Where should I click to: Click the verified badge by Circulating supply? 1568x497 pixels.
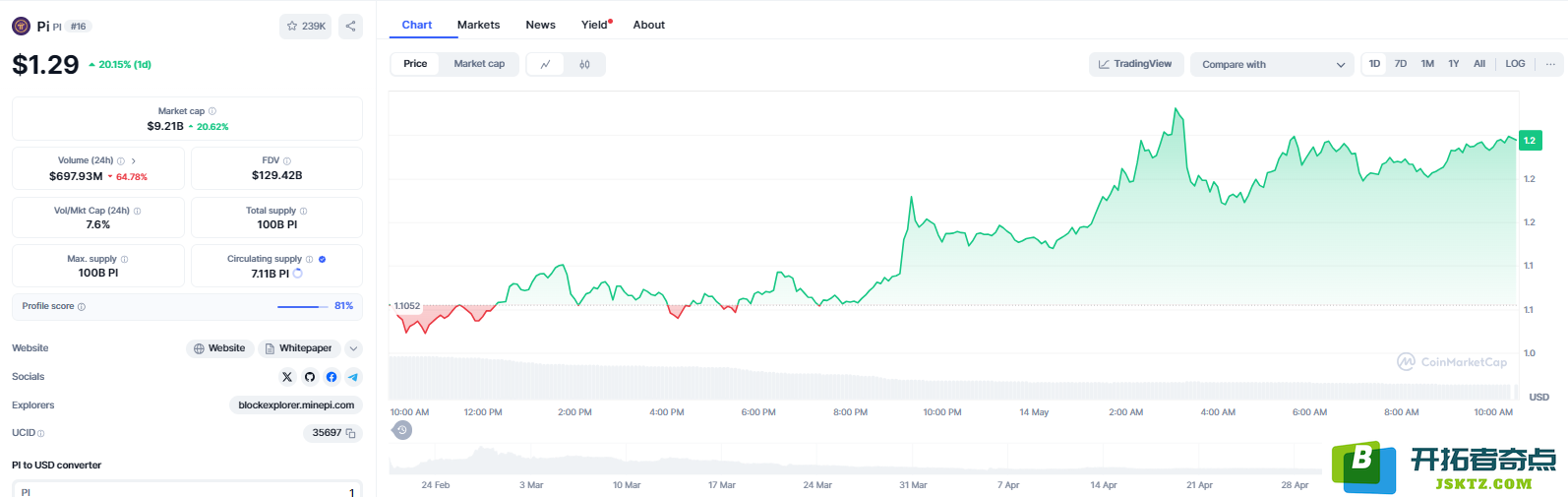point(323,259)
